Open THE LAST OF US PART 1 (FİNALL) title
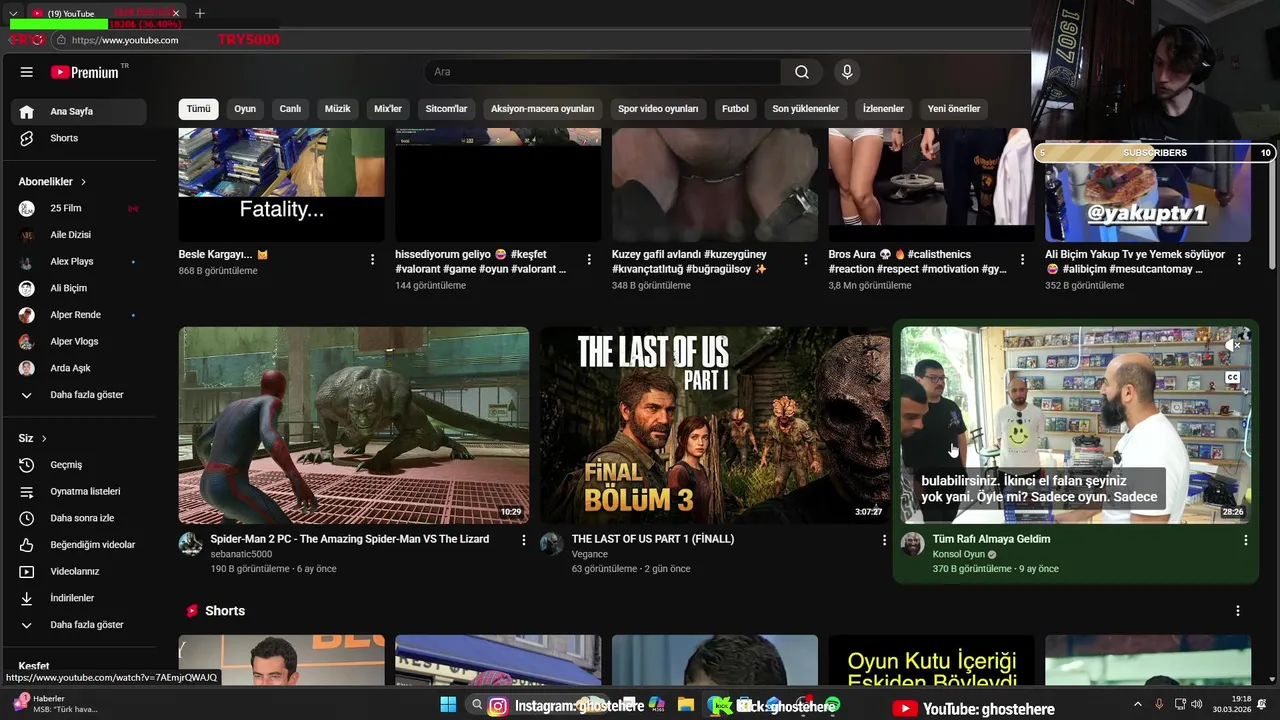Viewport: 1280px width, 720px height. pos(653,539)
